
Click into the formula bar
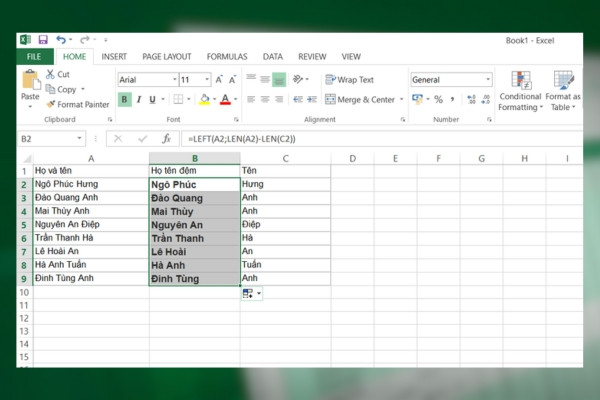pyautogui.click(x=382, y=139)
